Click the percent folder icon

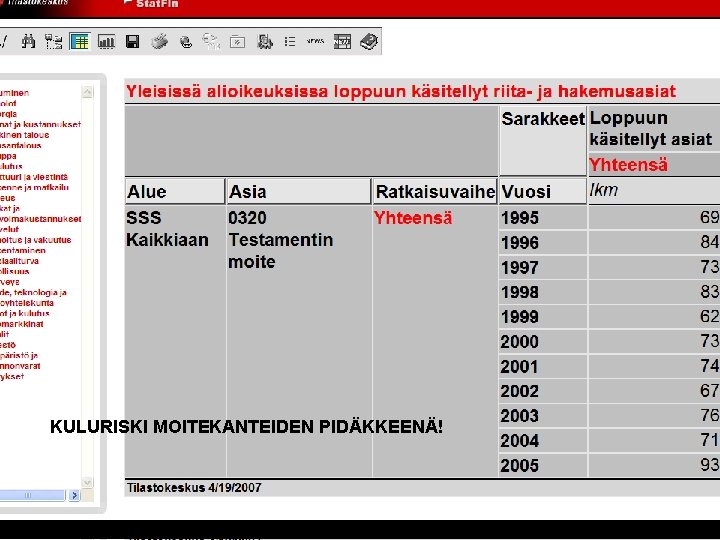(x=237, y=42)
